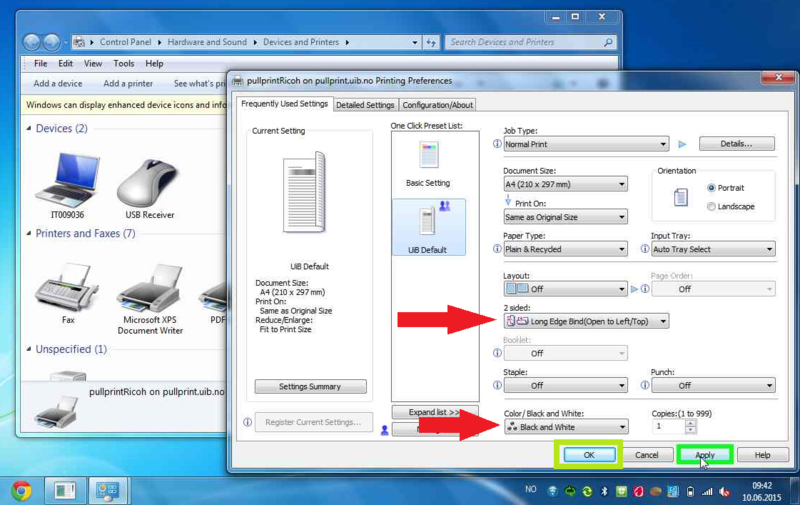Open the Job Type dropdown

tap(586, 144)
